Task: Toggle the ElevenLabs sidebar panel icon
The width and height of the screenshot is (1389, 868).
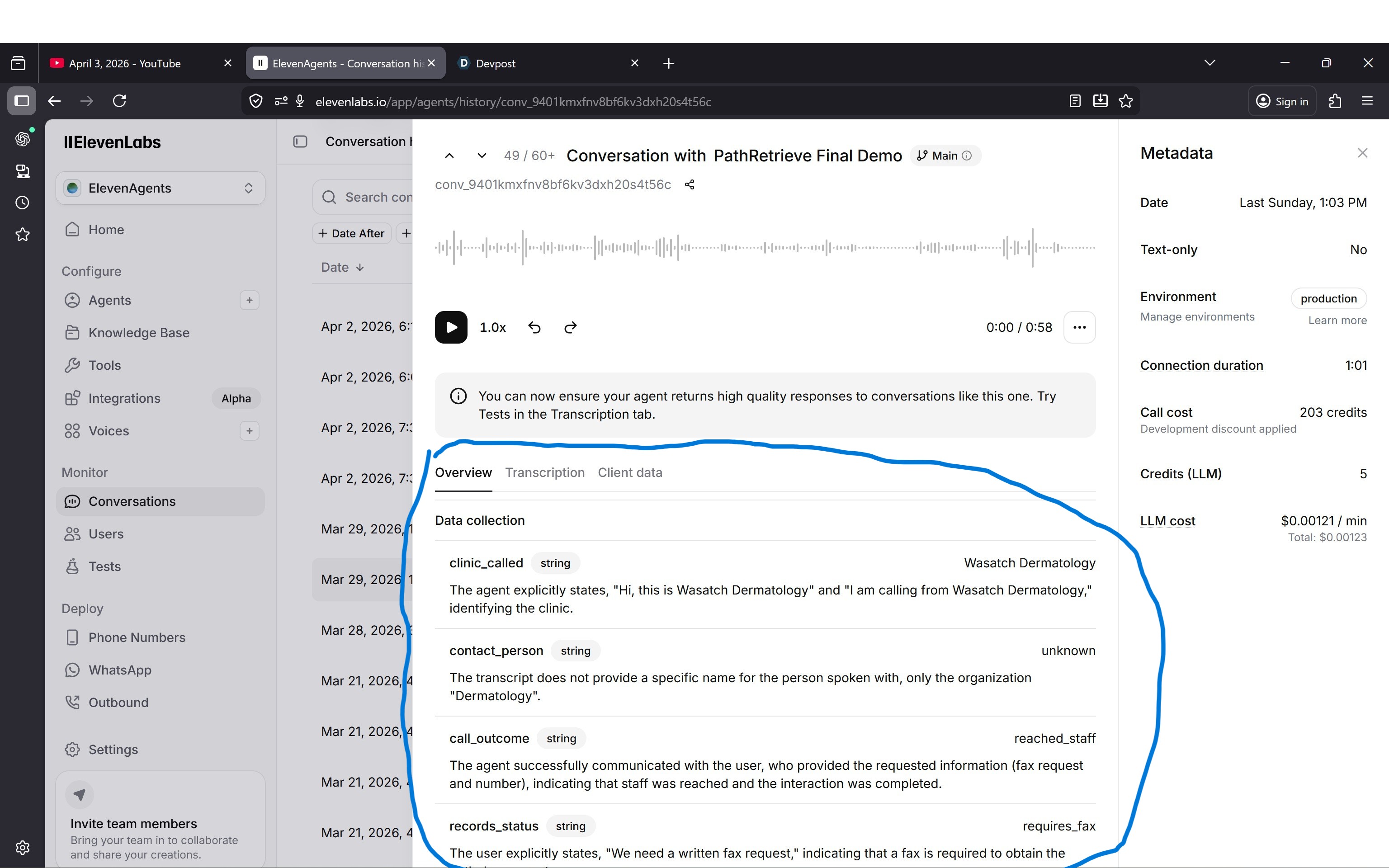Action: coord(300,142)
